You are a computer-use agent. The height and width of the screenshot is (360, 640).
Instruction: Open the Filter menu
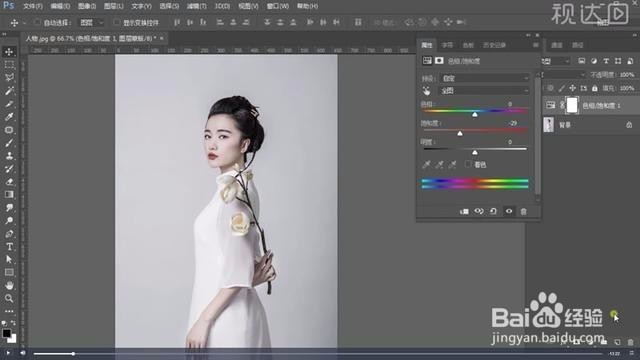[x=196, y=6]
